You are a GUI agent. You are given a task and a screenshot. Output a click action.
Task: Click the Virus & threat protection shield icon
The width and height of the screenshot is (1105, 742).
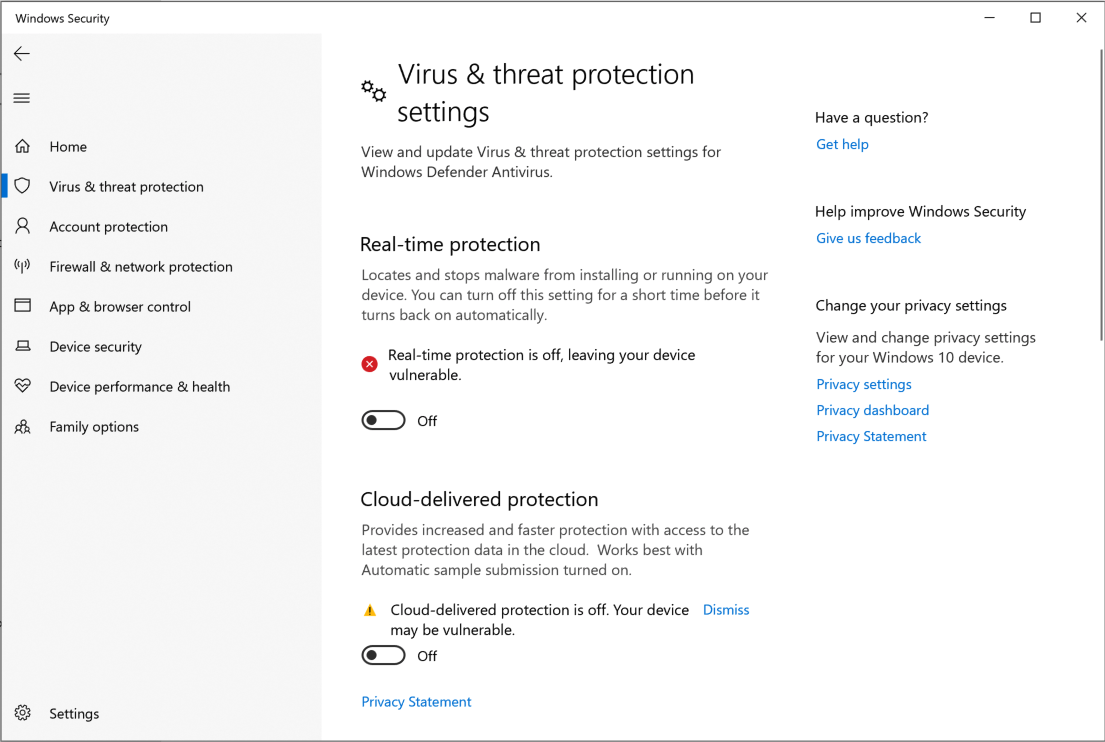[x=22, y=187]
